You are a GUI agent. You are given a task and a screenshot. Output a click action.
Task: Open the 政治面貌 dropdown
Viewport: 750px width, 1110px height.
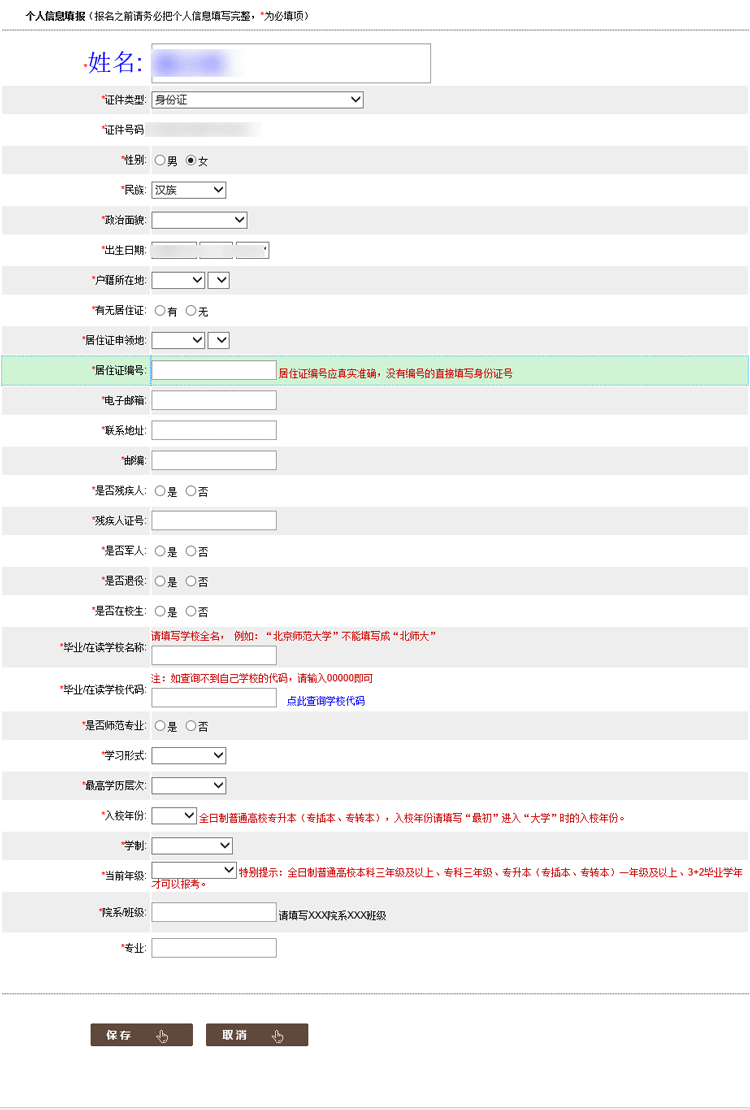coord(199,220)
